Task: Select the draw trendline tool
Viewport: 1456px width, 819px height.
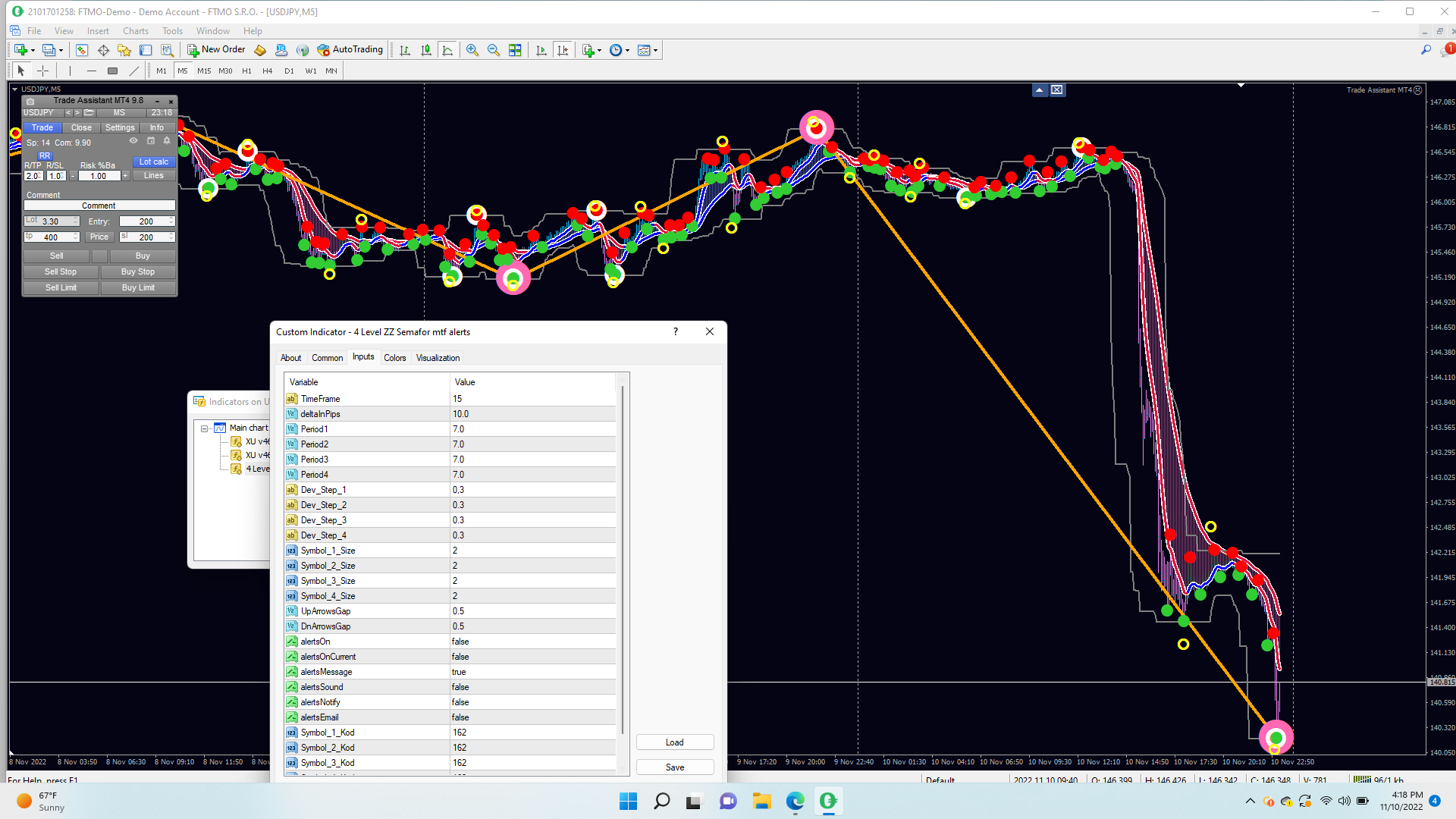Action: (x=134, y=71)
